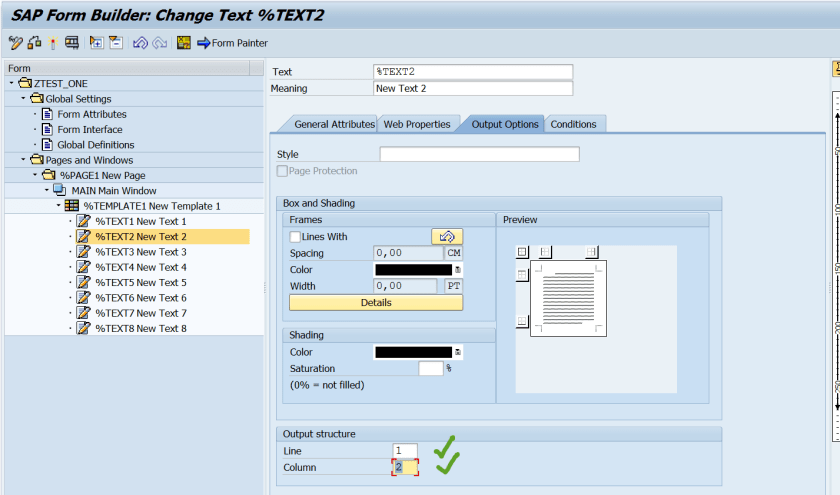Viewport: 840px width, 495px height.
Task: Click the Activate (matchstick) toolbar icon
Action: 53,43
